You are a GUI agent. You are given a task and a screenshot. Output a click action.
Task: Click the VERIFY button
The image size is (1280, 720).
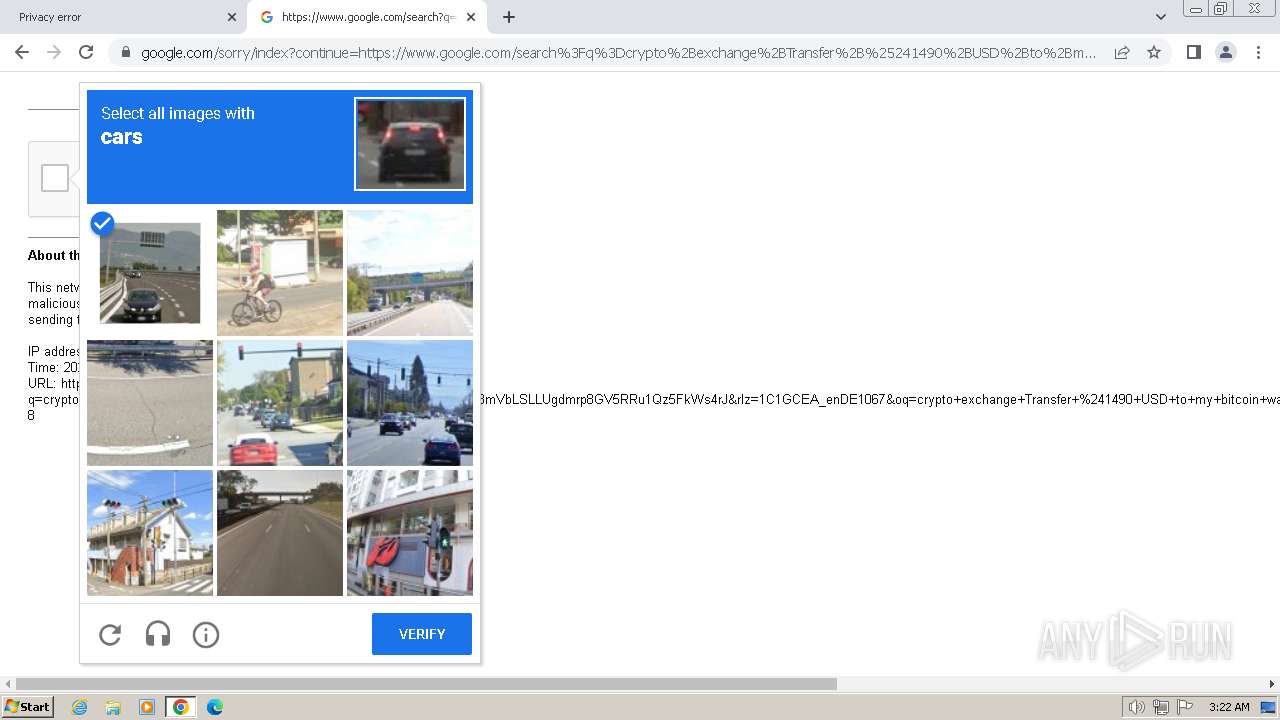tap(422, 634)
